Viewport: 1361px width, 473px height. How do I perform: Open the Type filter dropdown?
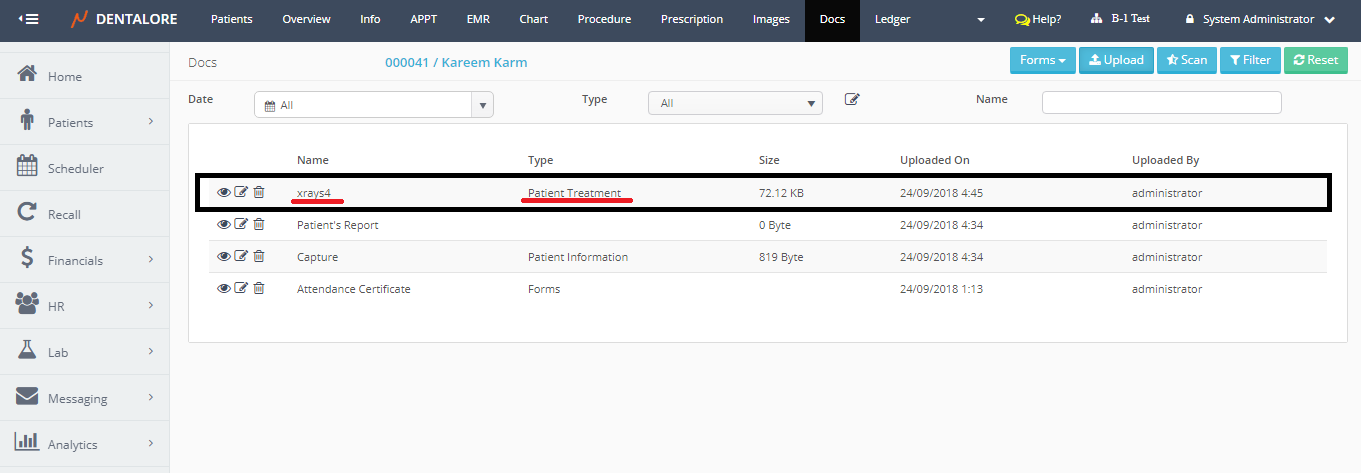click(x=735, y=103)
